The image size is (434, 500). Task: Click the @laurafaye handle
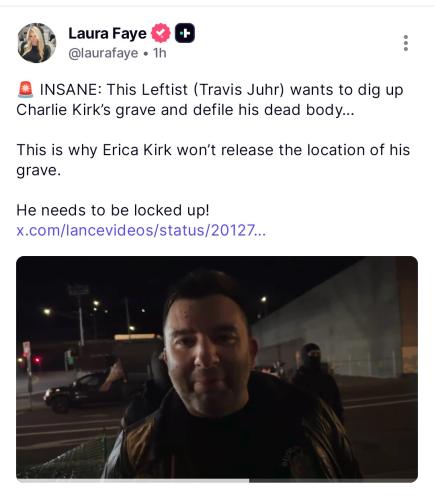tap(103, 53)
